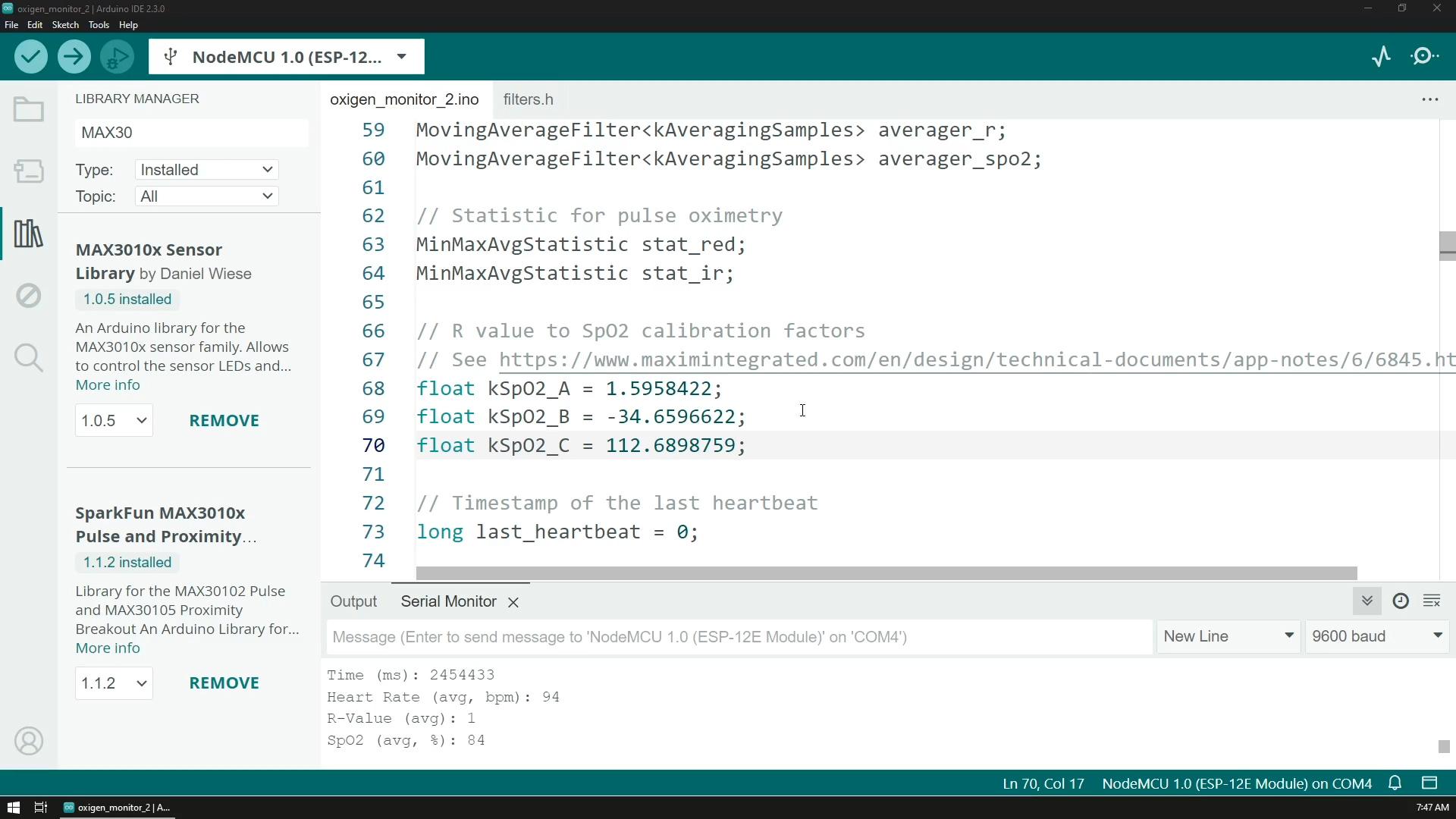Screen dimensions: 1456x819
Task: Click the REMOVE button for SparkFun MAX3010x
Action: click(224, 683)
